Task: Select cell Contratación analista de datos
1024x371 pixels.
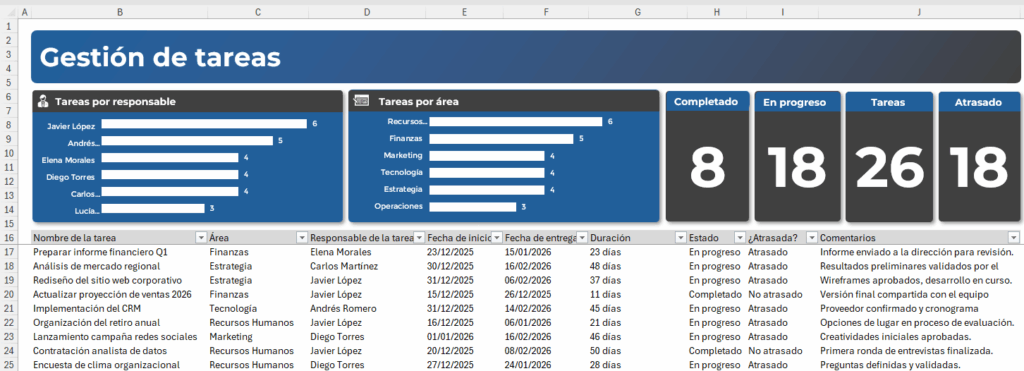Action: tap(119, 351)
